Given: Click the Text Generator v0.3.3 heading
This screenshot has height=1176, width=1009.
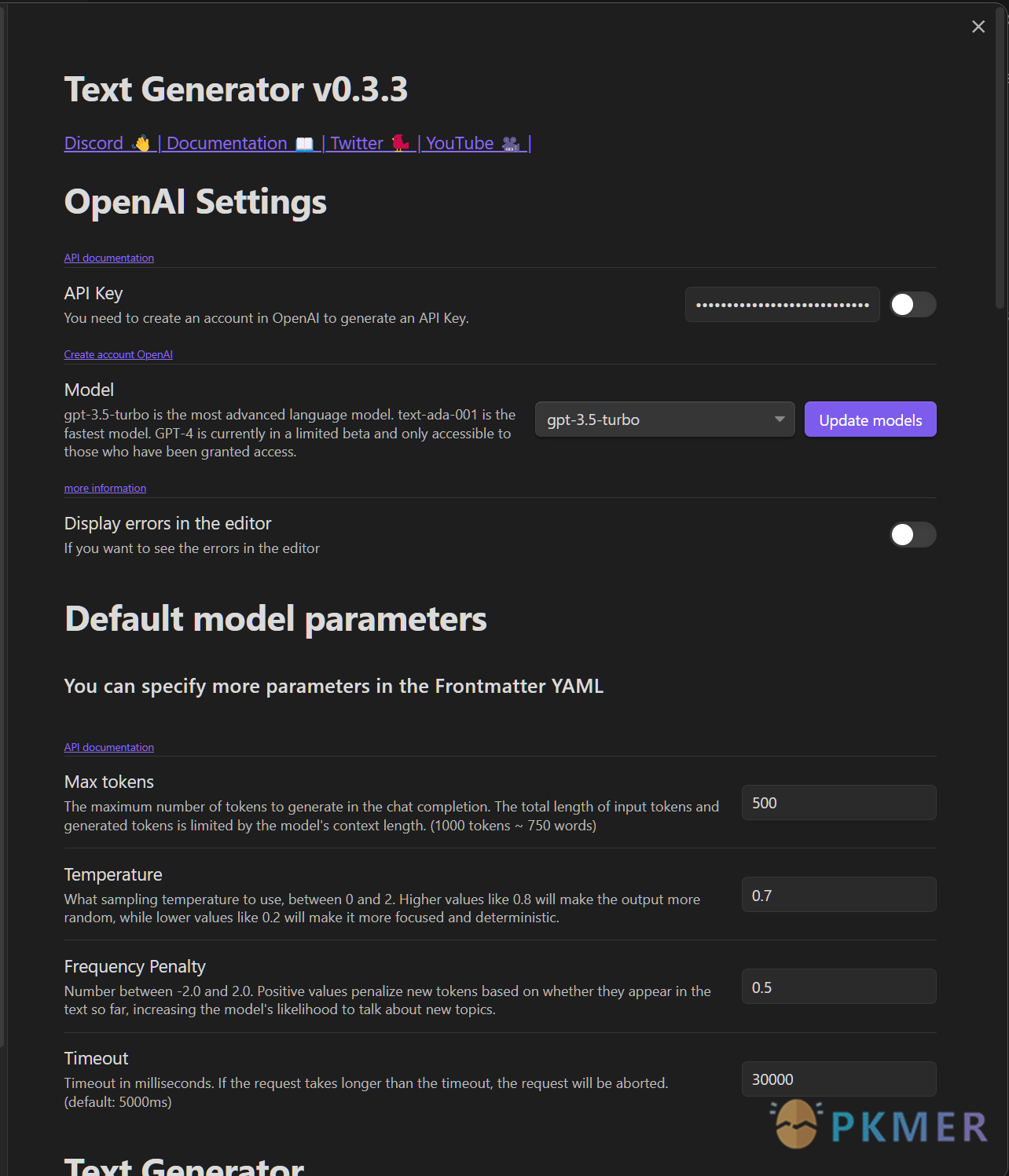Looking at the screenshot, I should point(236,90).
